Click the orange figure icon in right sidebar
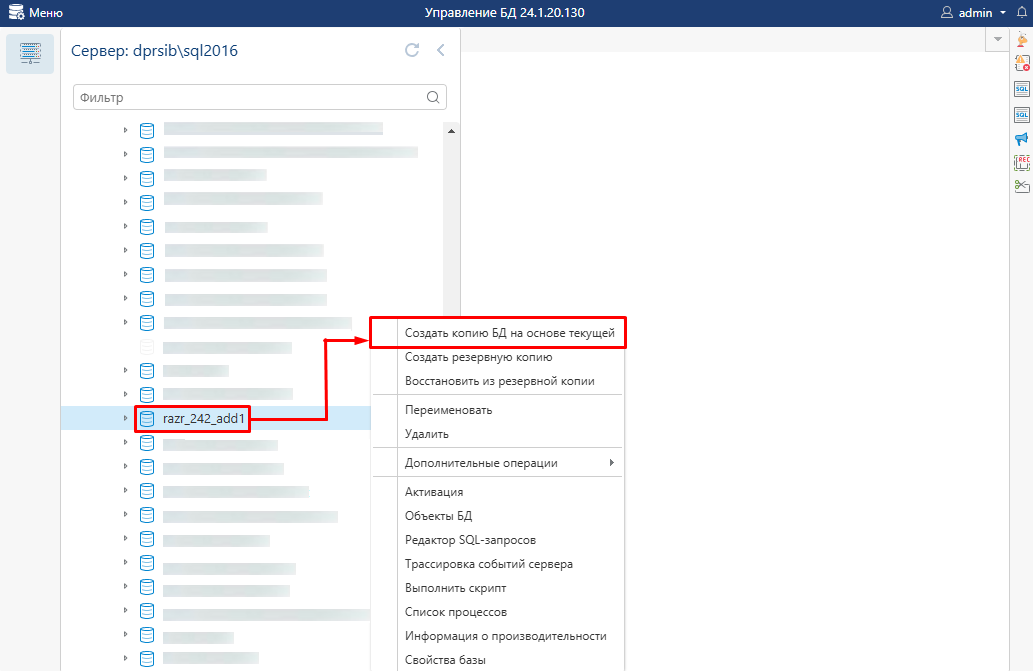 tap(1022, 40)
